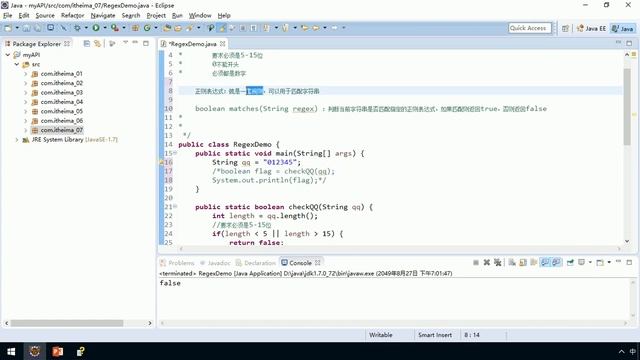
Task: Collapse the src folder node
Action: pyautogui.click(x=17, y=64)
